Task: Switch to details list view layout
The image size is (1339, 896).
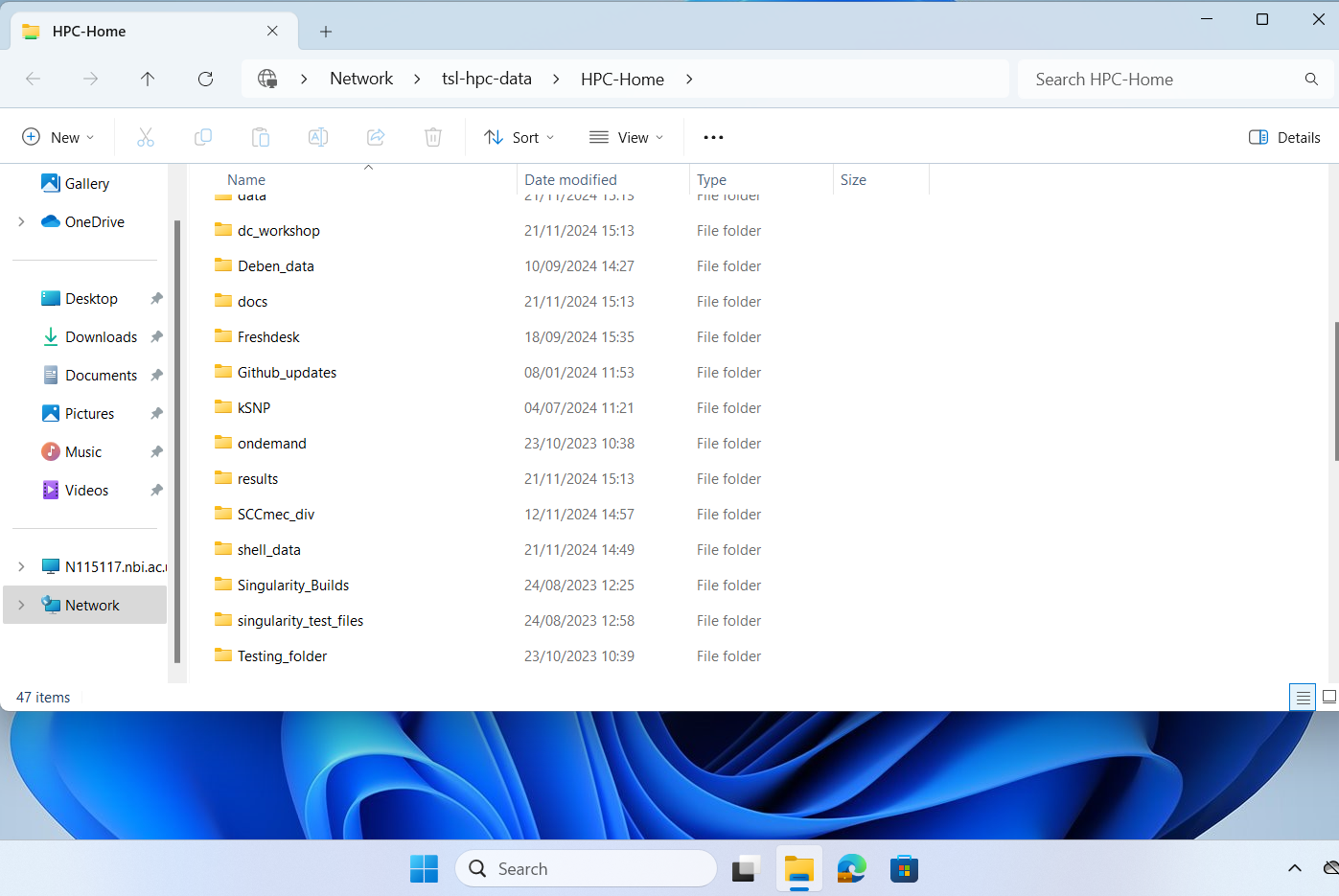Action: 1303,698
